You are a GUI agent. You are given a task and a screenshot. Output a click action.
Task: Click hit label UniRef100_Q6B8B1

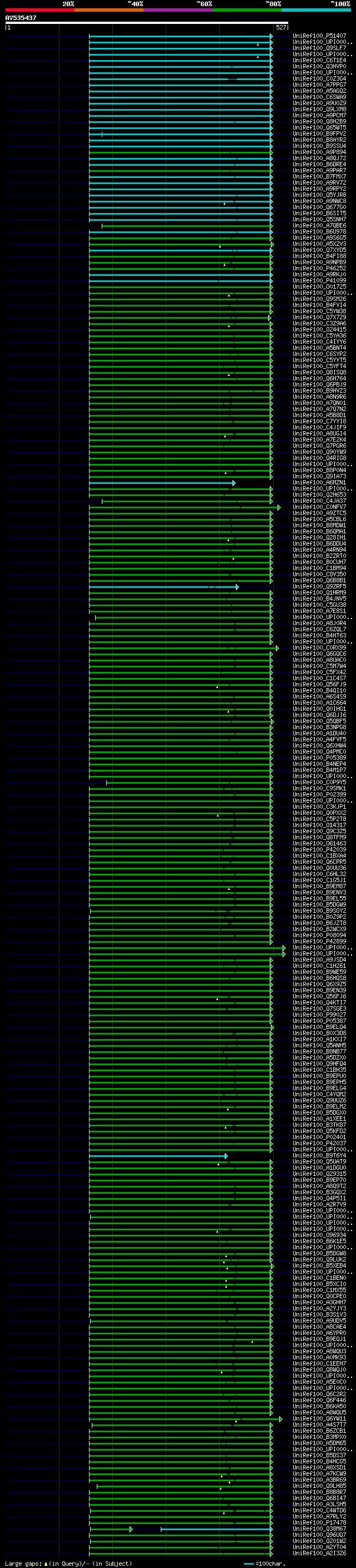point(319,581)
